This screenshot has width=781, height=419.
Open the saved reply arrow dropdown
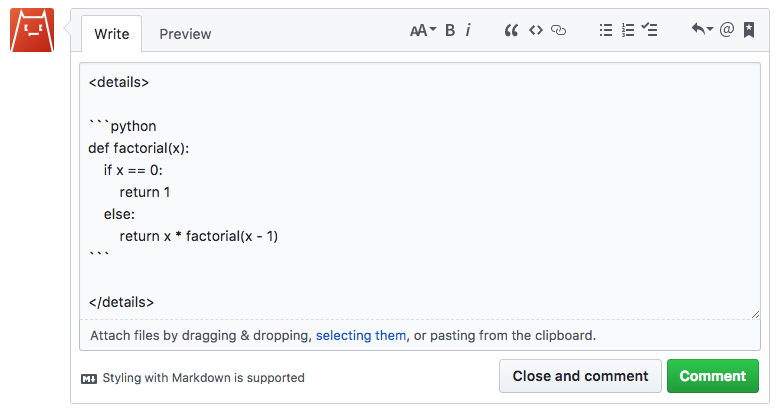pos(702,29)
